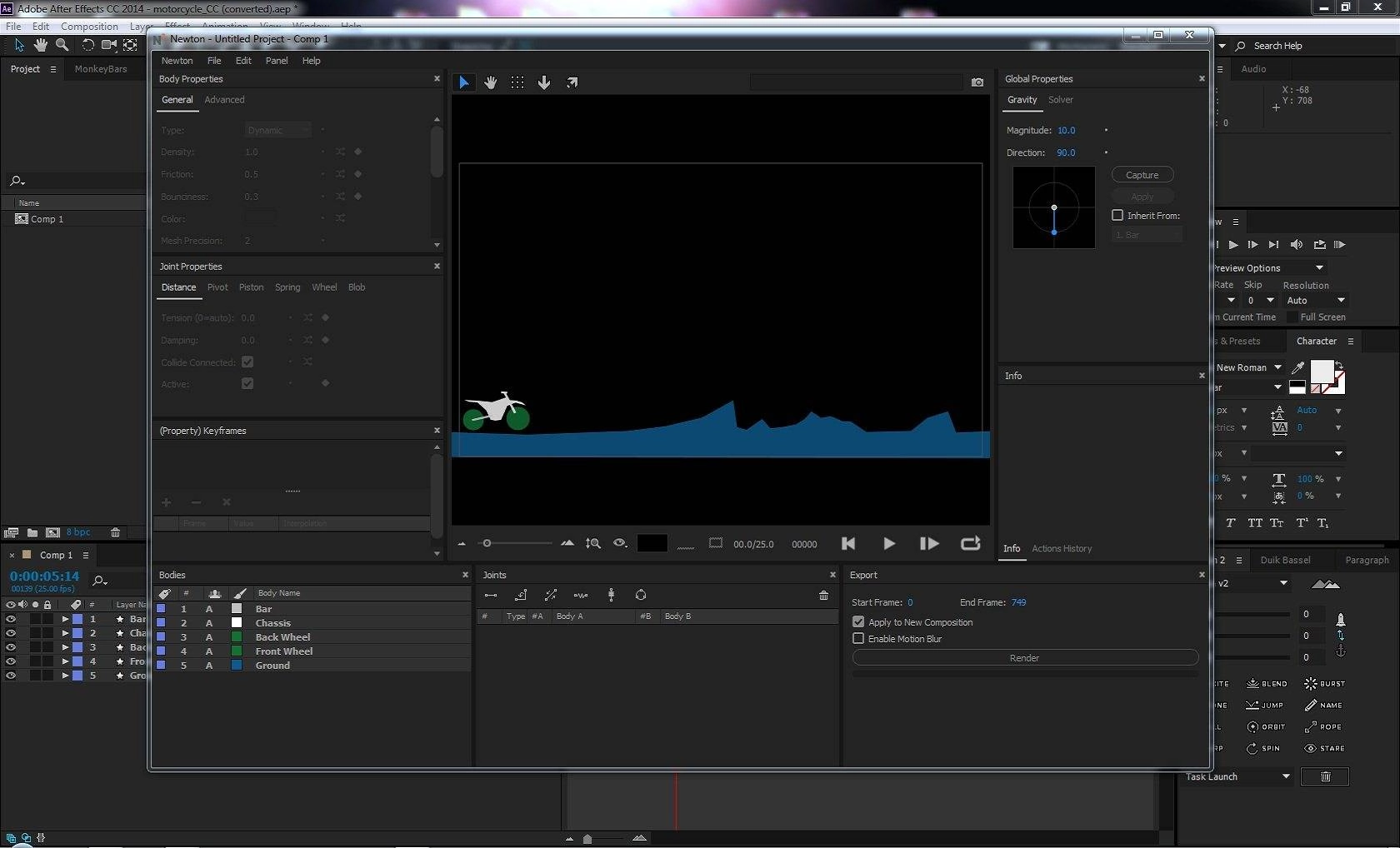Toggle Collide Connected checkbox
Screen dimensions: 1400x848
(247, 362)
